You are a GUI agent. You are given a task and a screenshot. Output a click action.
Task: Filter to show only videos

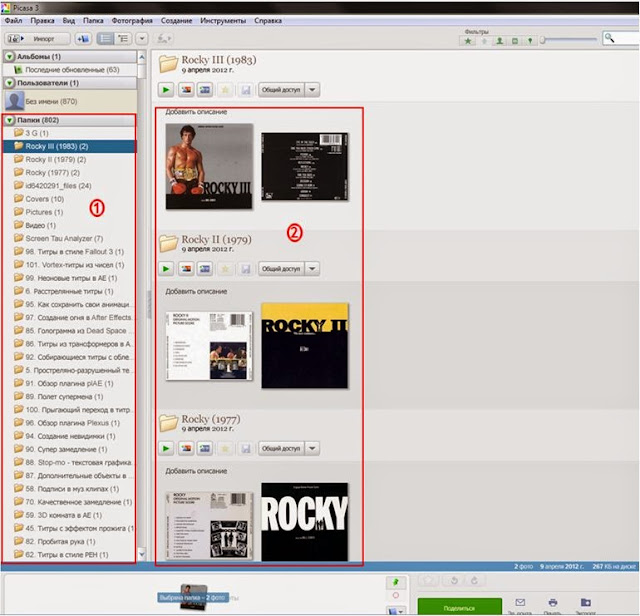pyautogui.click(x=515, y=41)
